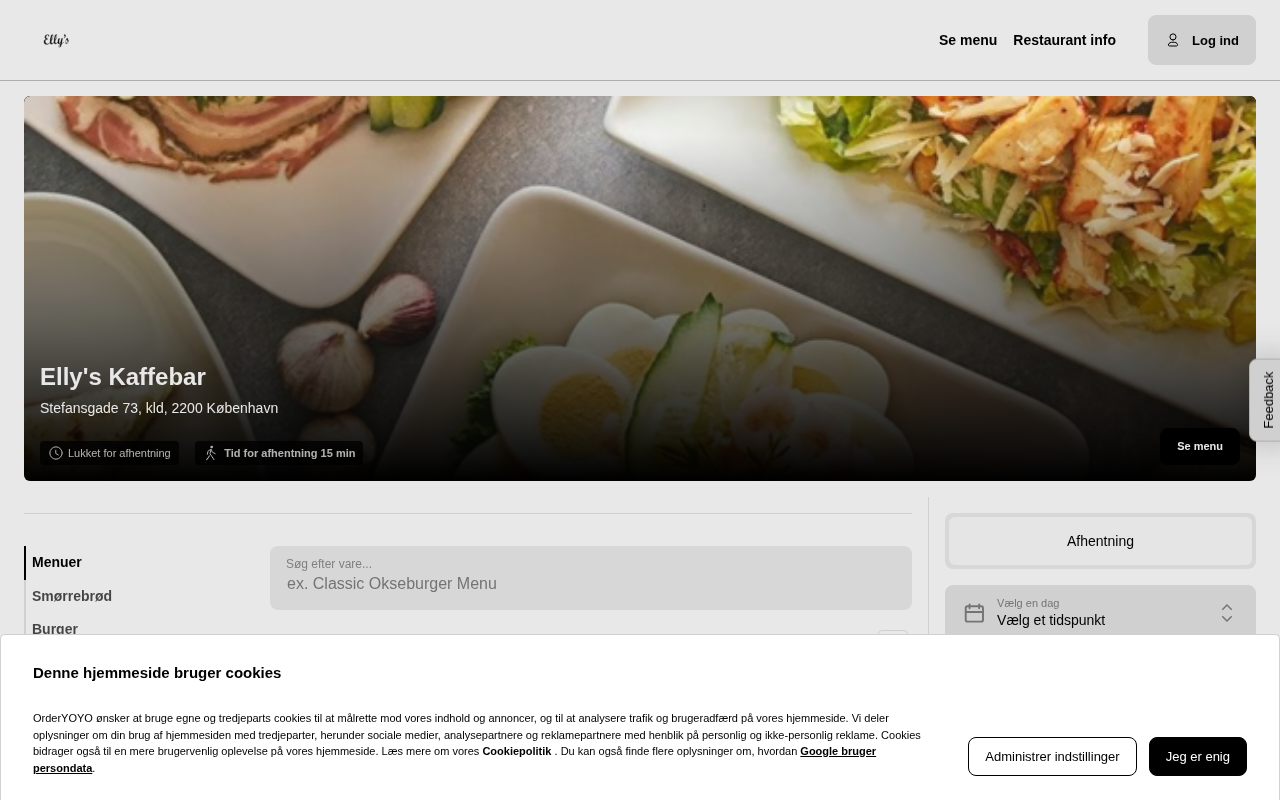Select Se menu in the top navigation
1280x800 pixels.
click(968, 40)
